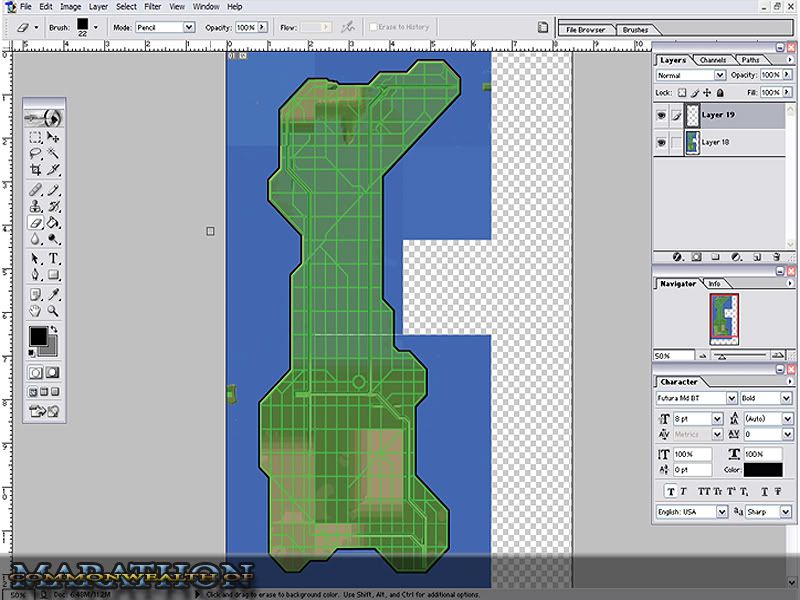Activate the Horizontal Type tool

pyautogui.click(x=53, y=257)
